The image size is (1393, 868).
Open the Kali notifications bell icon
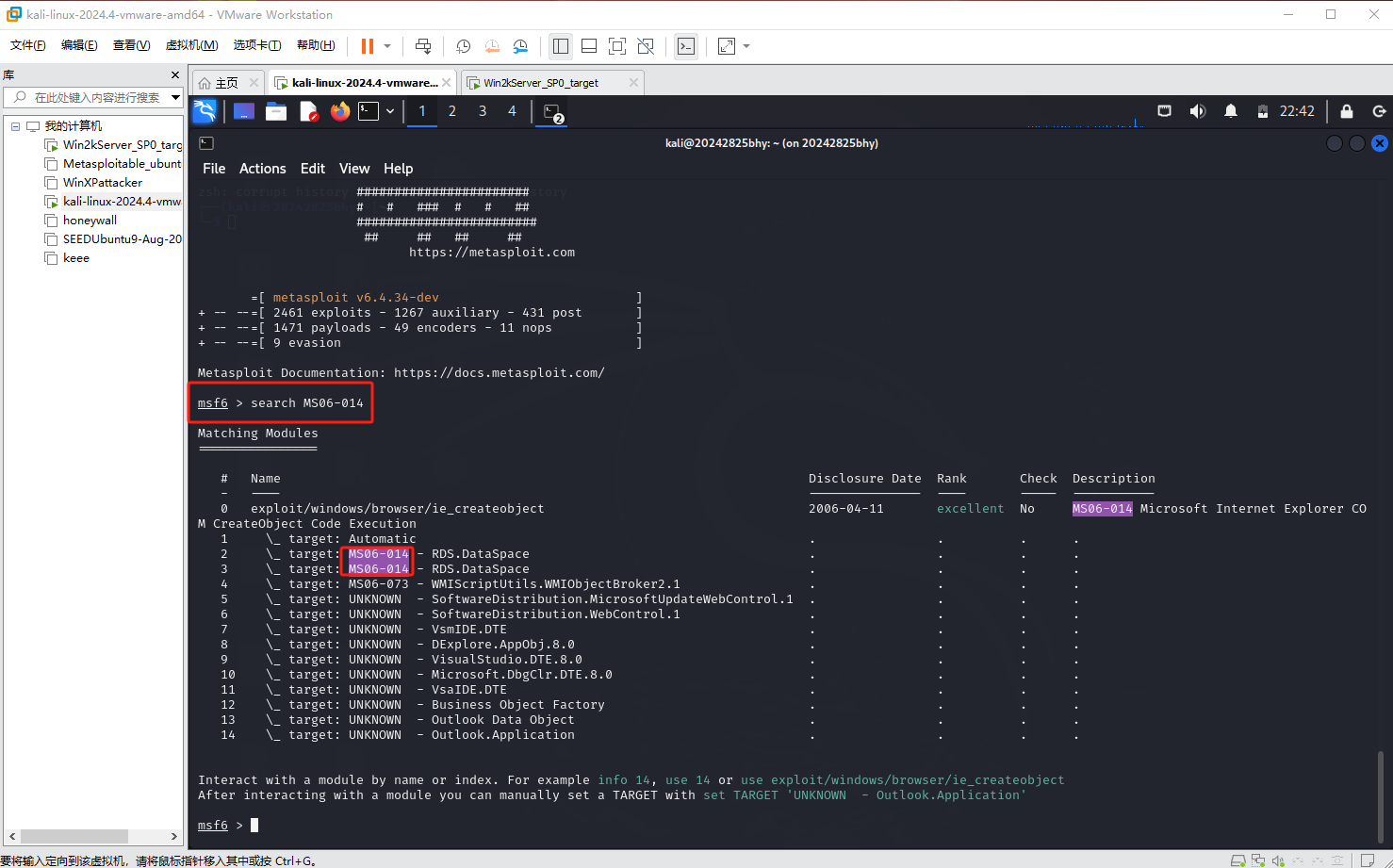pyautogui.click(x=1231, y=111)
